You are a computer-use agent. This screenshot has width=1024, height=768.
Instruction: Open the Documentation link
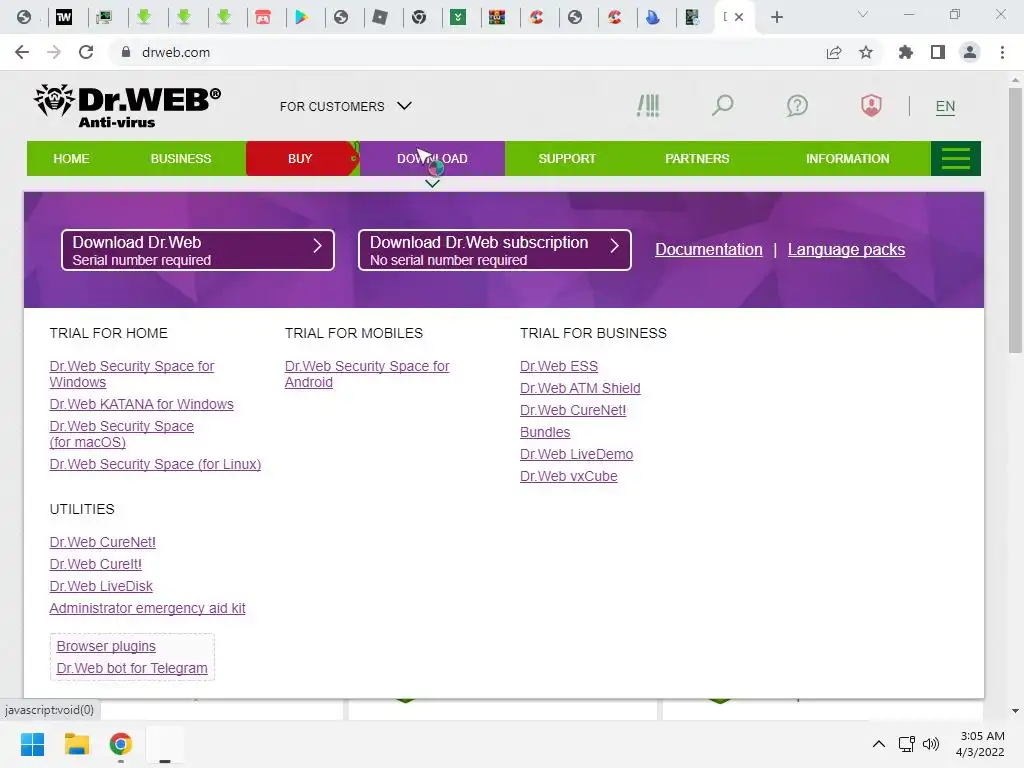[709, 249]
